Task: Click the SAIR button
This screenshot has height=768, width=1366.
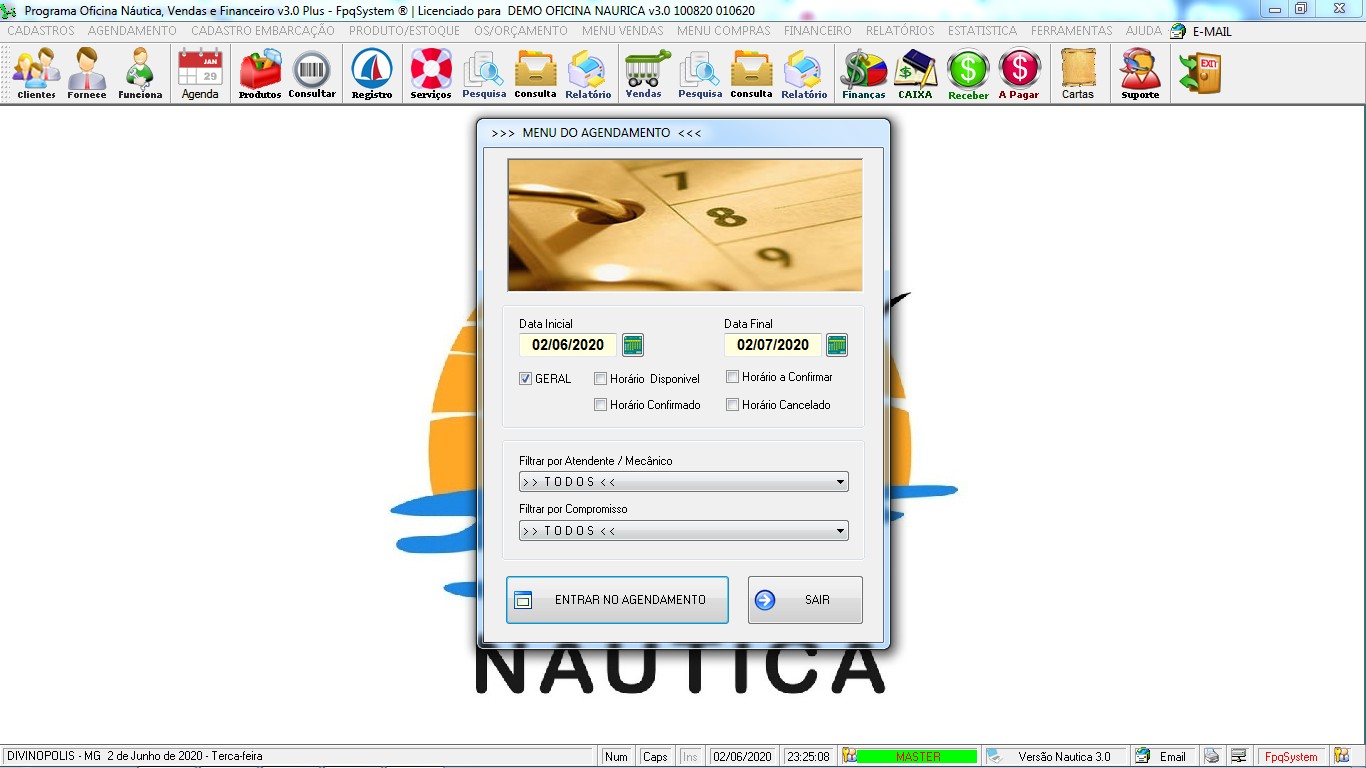Action: pyautogui.click(x=805, y=600)
